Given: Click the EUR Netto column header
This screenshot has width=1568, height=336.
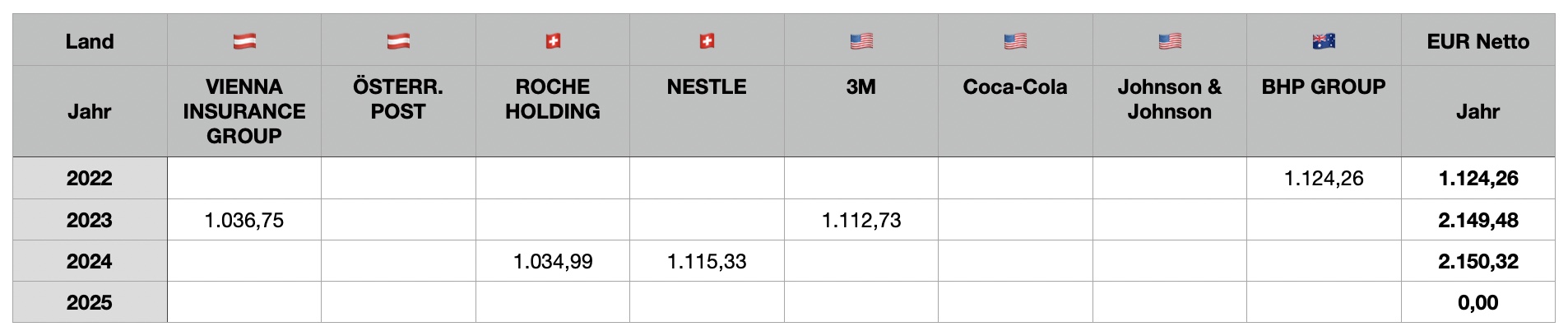Looking at the screenshot, I should coord(1478,41).
